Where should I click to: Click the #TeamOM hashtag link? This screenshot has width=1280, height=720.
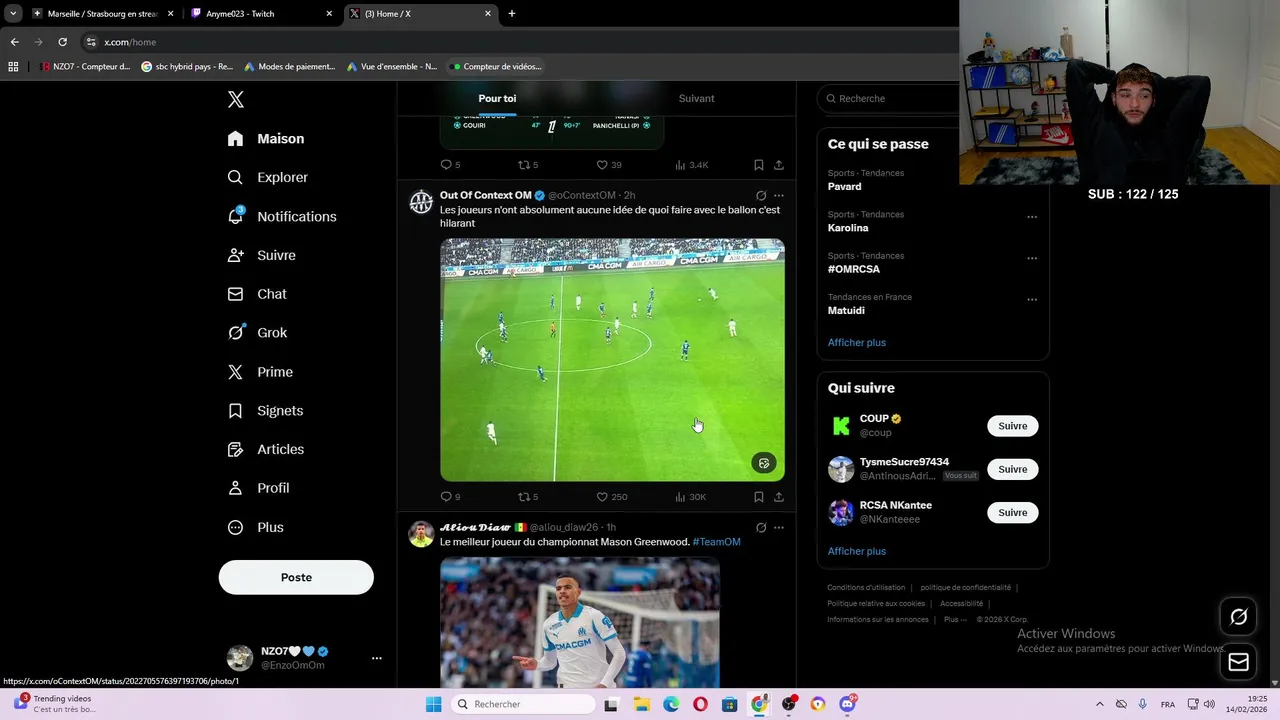(x=716, y=542)
